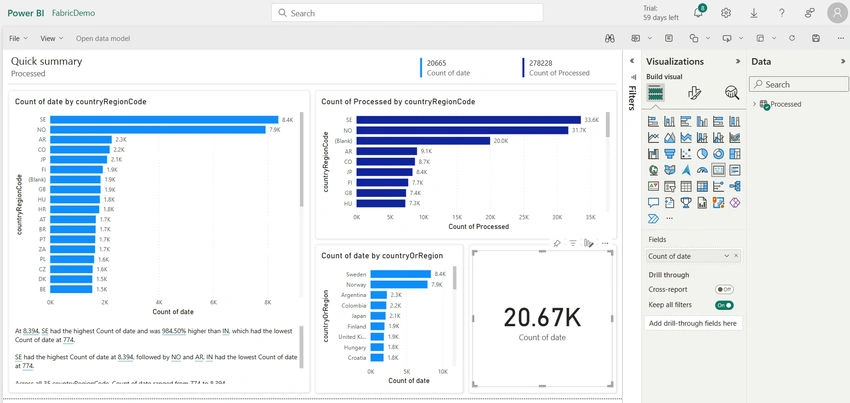Image resolution: width=850 pixels, height=403 pixels.
Task: Click Open data model
Action: 103,39
